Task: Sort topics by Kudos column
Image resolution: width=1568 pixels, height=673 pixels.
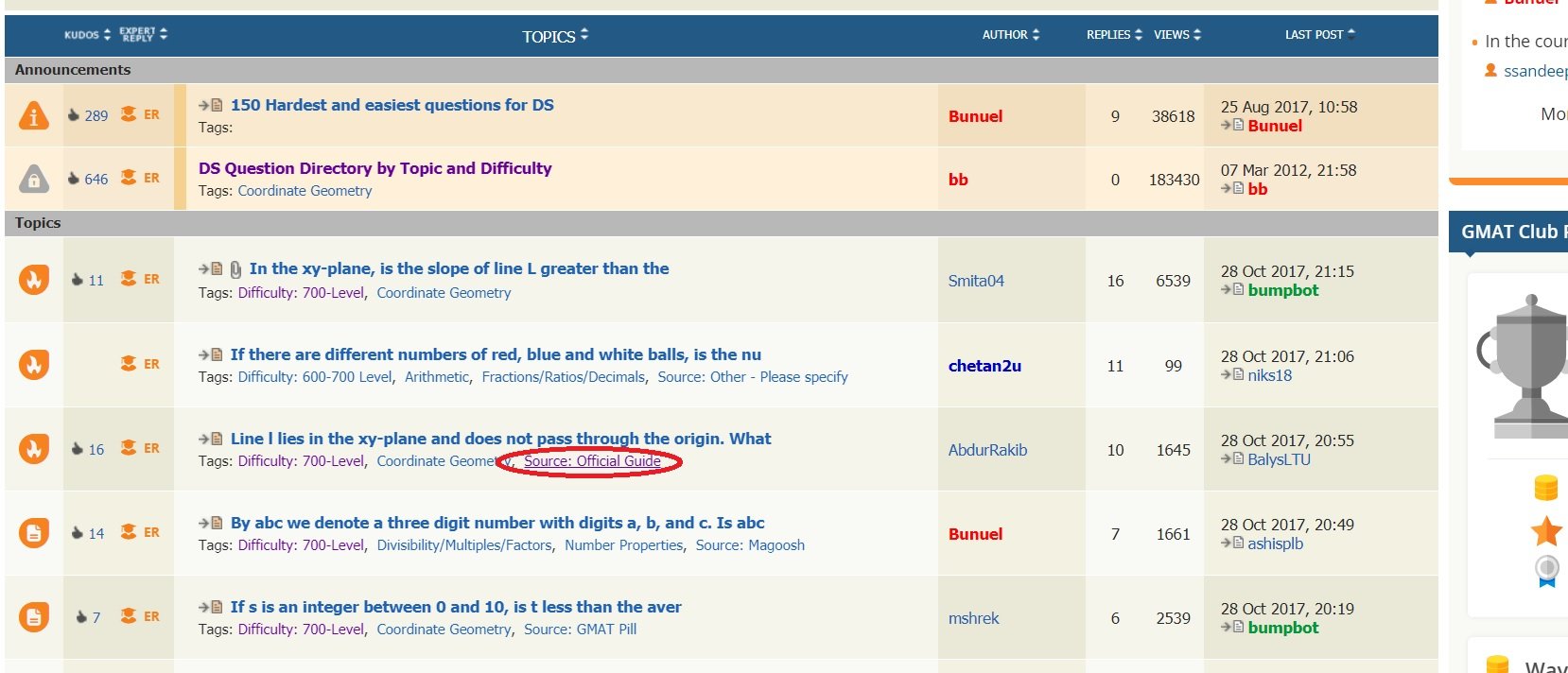Action: click(x=87, y=35)
